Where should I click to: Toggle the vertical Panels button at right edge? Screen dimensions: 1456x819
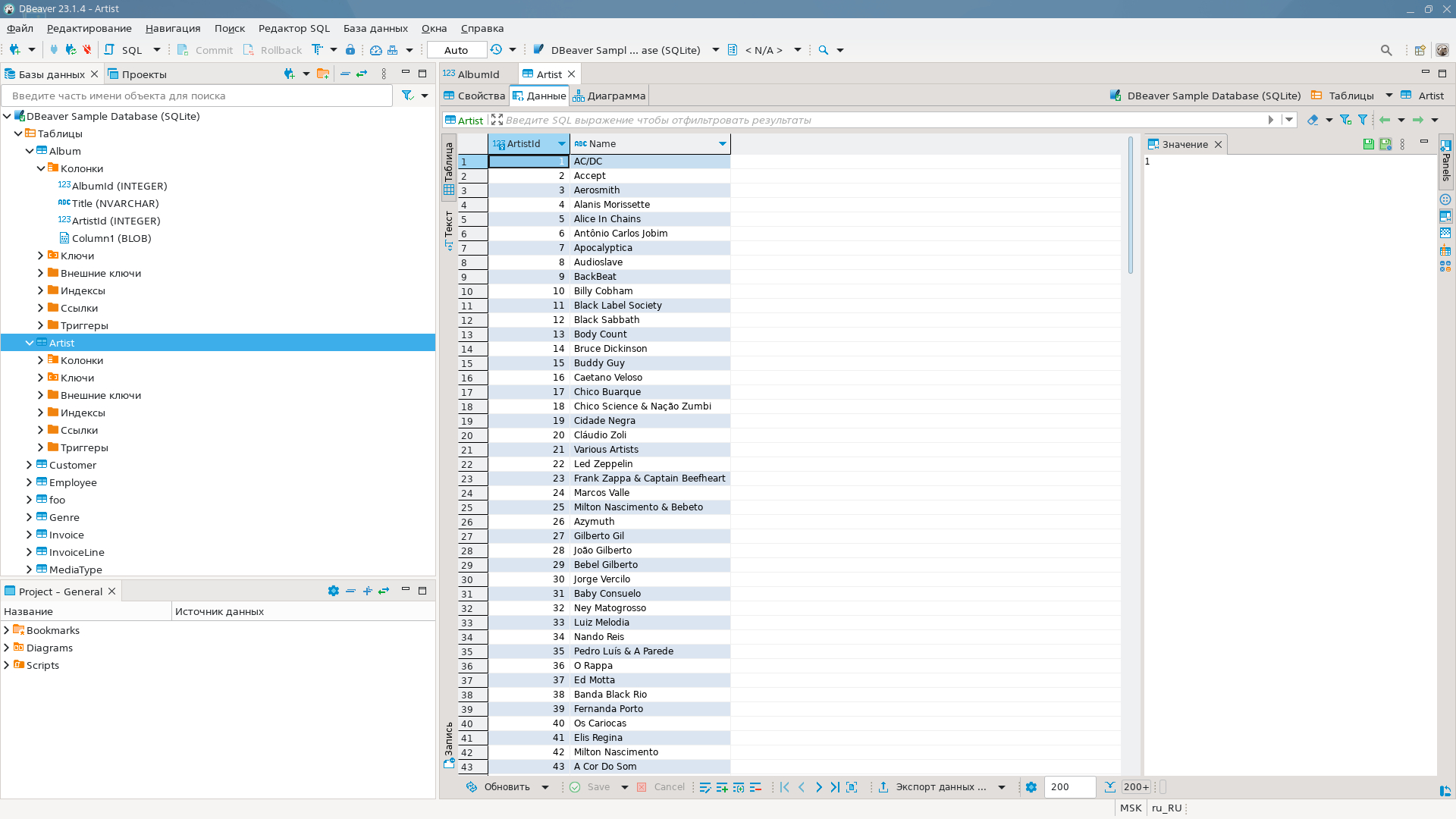coord(1446,160)
